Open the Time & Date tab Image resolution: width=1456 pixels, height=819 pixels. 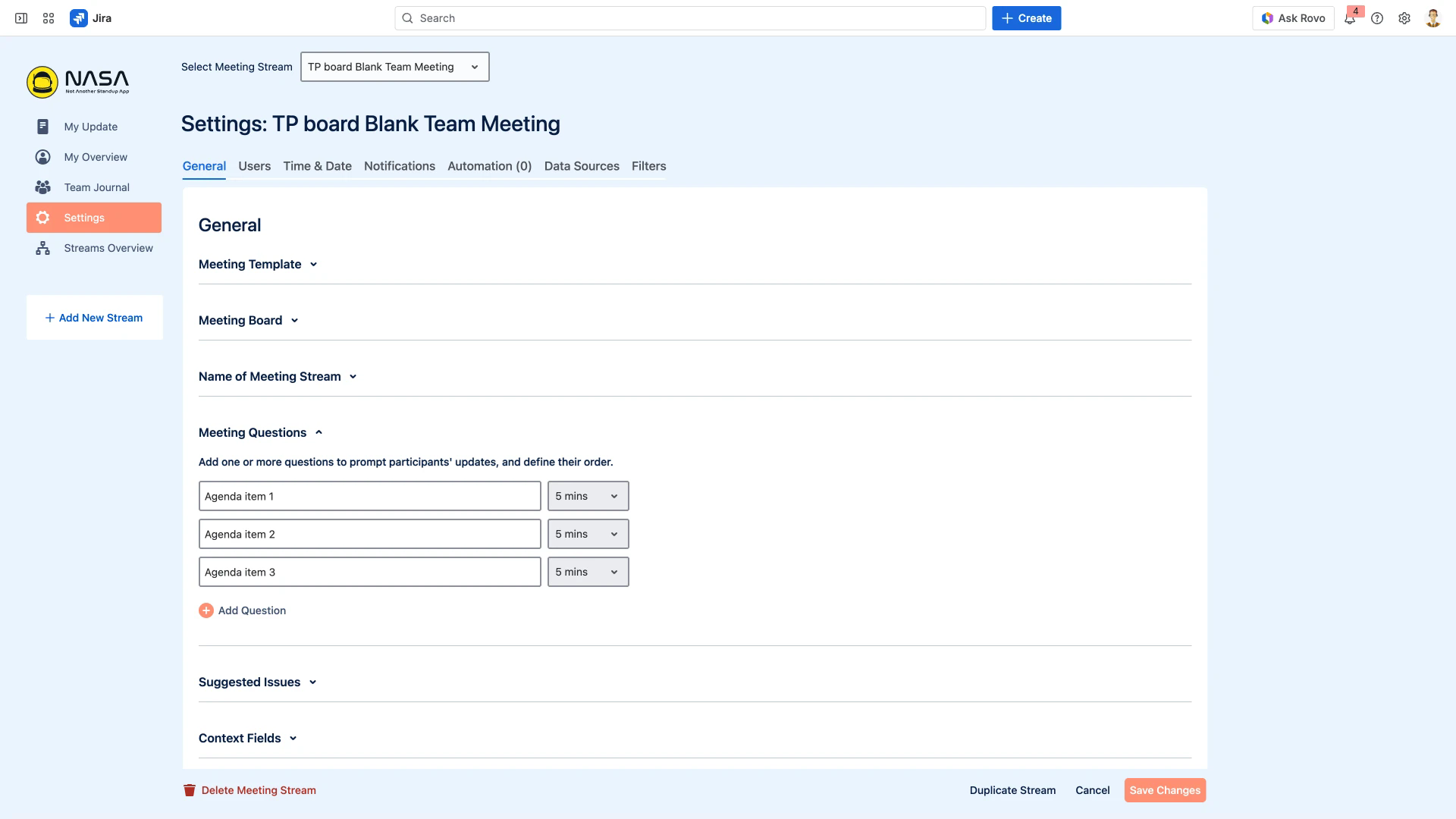(x=317, y=166)
